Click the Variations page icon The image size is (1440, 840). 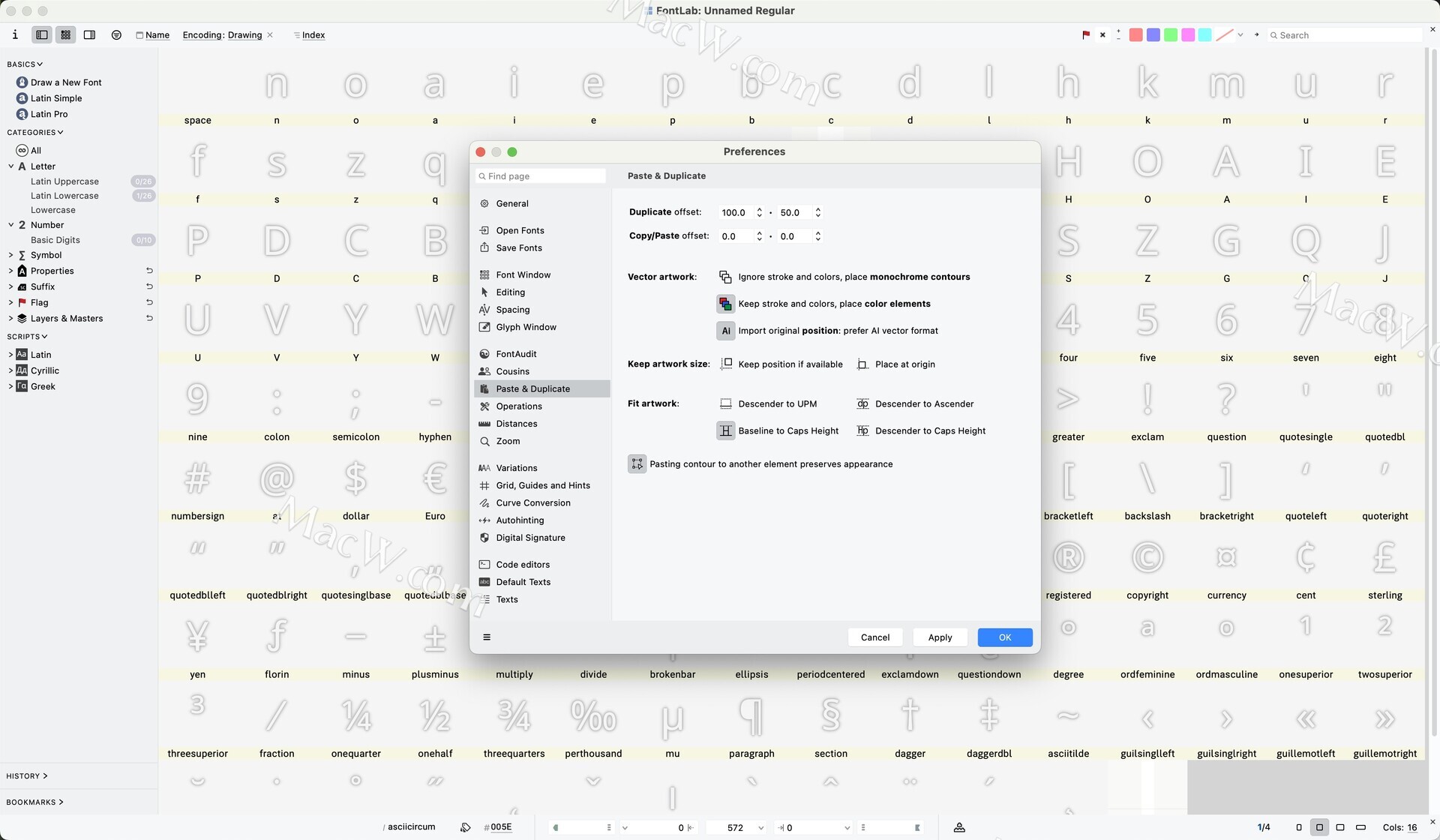pos(484,468)
